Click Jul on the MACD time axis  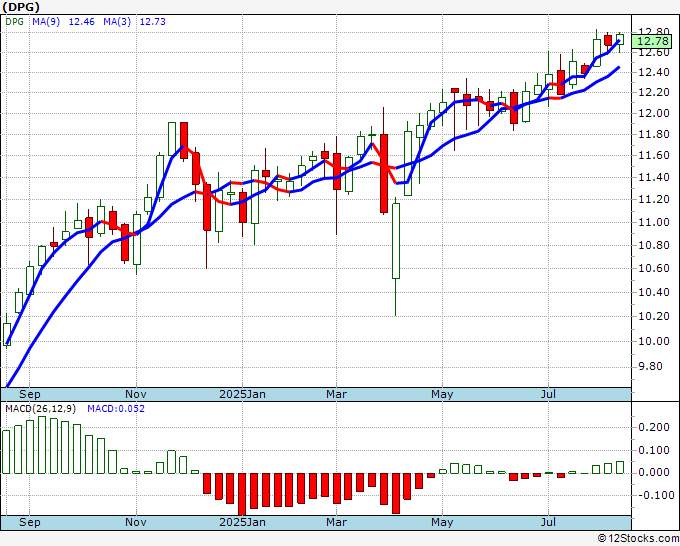[x=549, y=522]
